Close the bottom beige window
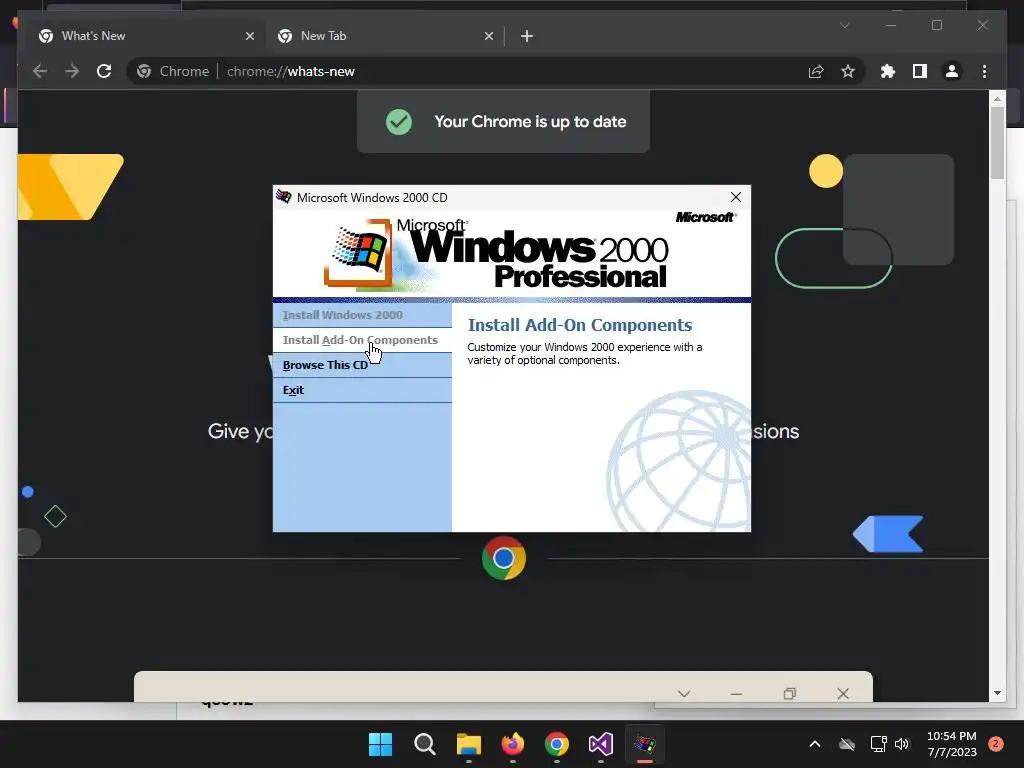This screenshot has height=768, width=1024. 843,694
